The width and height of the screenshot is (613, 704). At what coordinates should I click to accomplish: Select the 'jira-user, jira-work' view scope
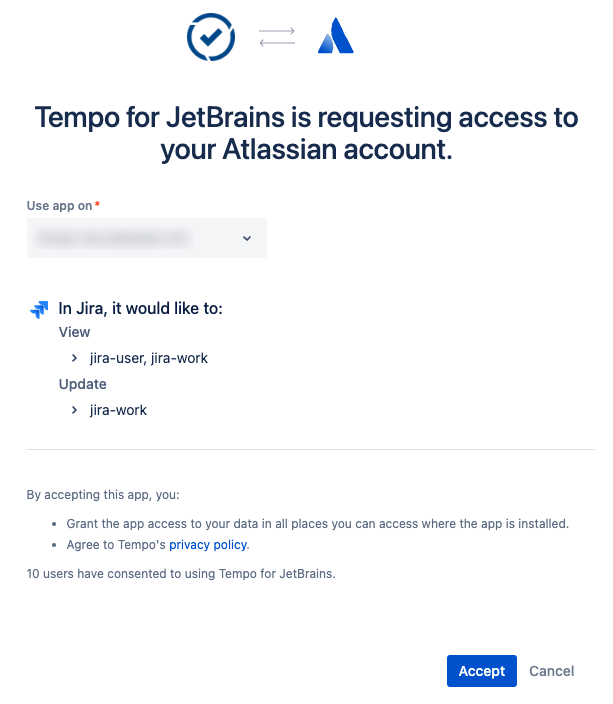(149, 358)
